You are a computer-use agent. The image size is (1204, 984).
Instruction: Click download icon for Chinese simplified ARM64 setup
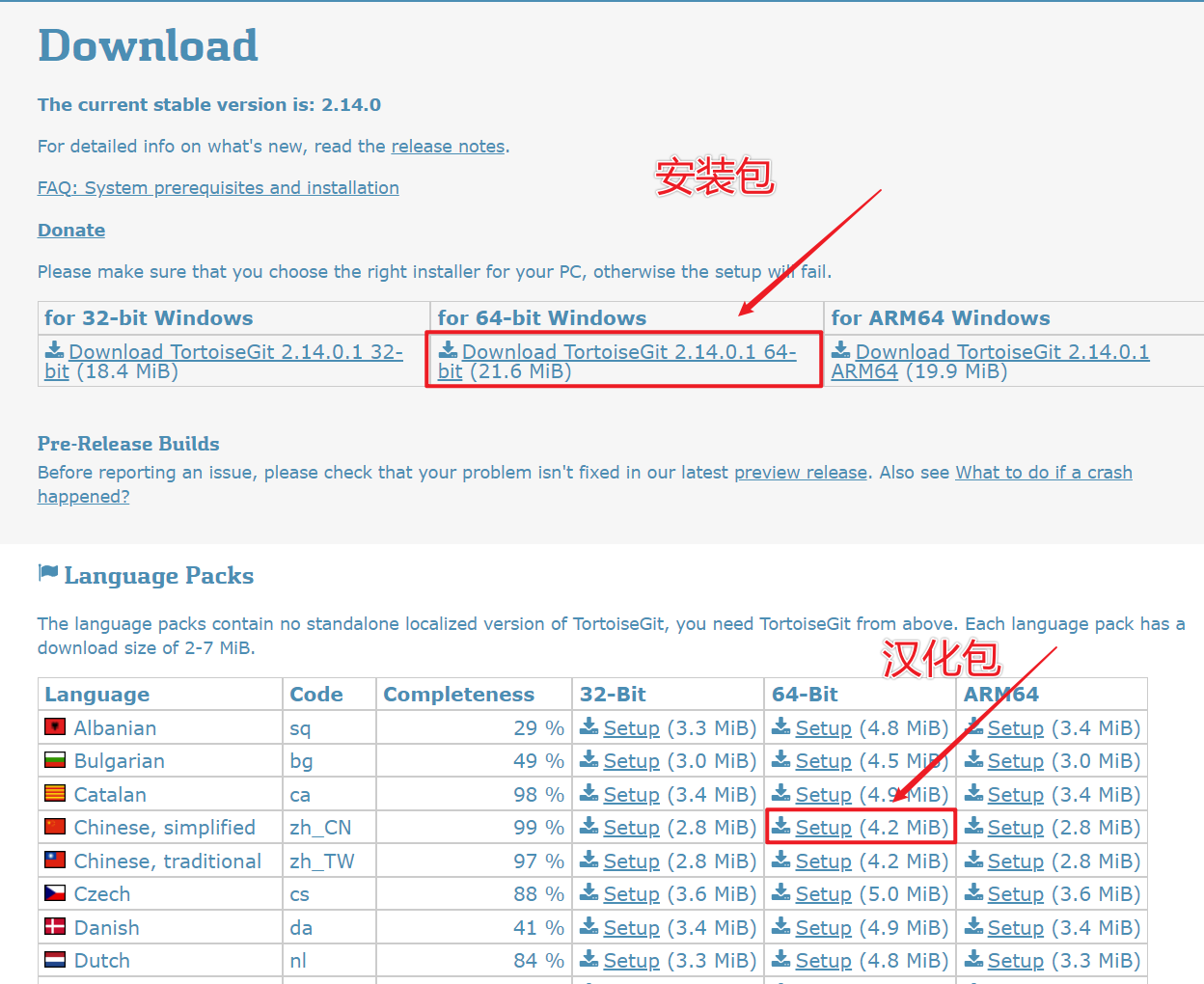point(973,826)
